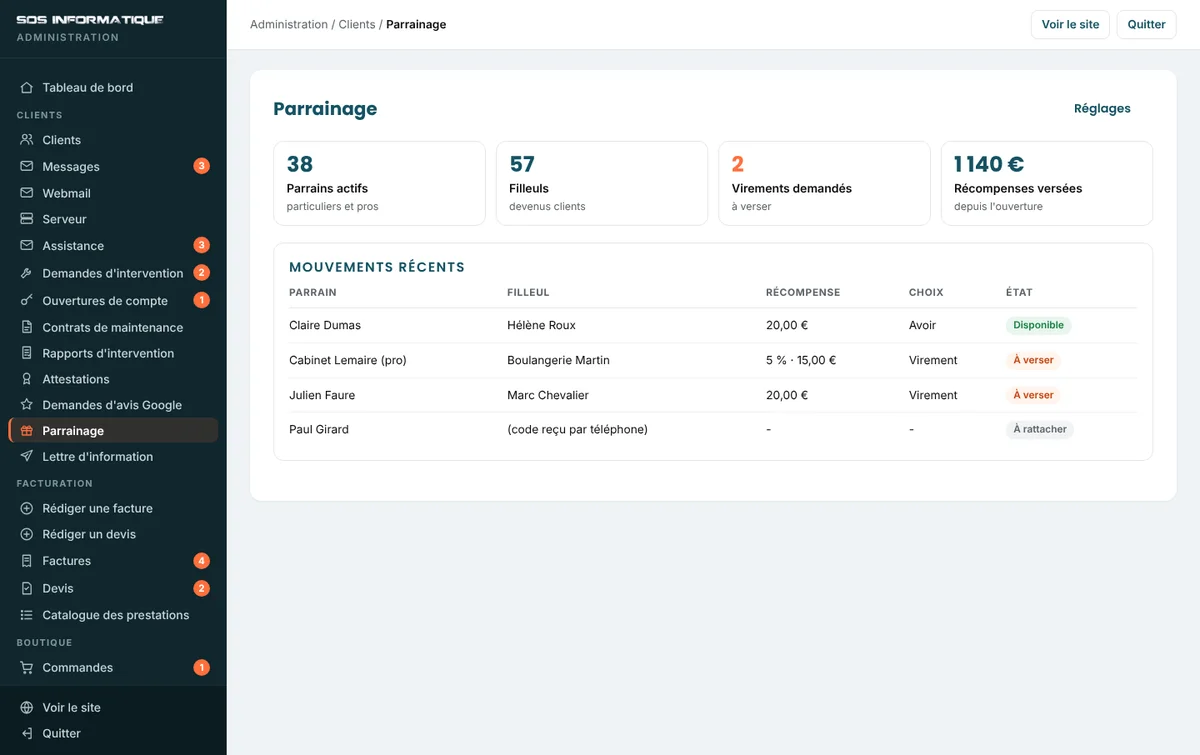Click the Messages envelope icon
Image resolution: width=1200 pixels, height=755 pixels.
27,166
